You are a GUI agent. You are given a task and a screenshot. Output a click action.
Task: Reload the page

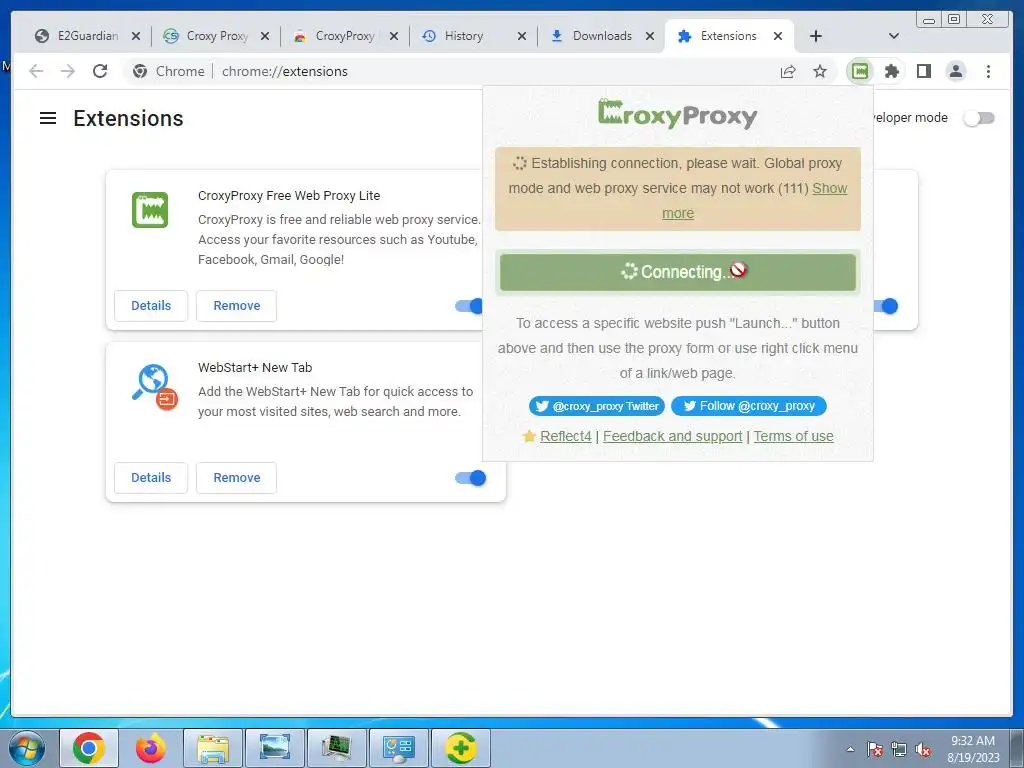coord(100,71)
